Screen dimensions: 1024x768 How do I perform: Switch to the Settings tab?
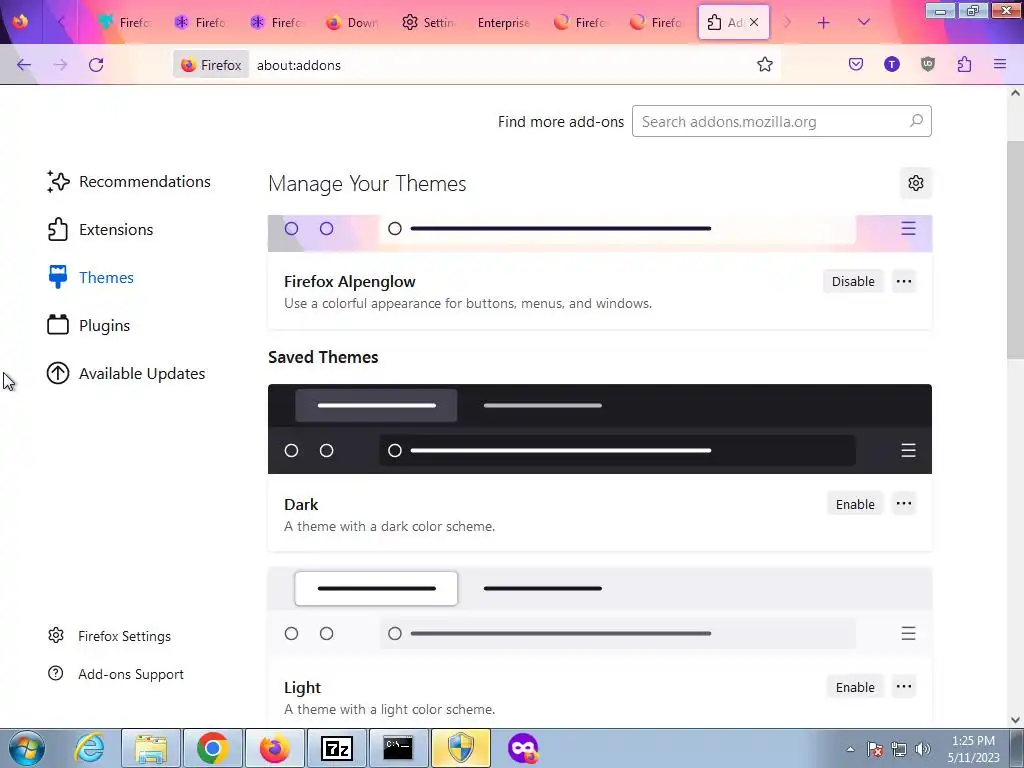click(428, 22)
